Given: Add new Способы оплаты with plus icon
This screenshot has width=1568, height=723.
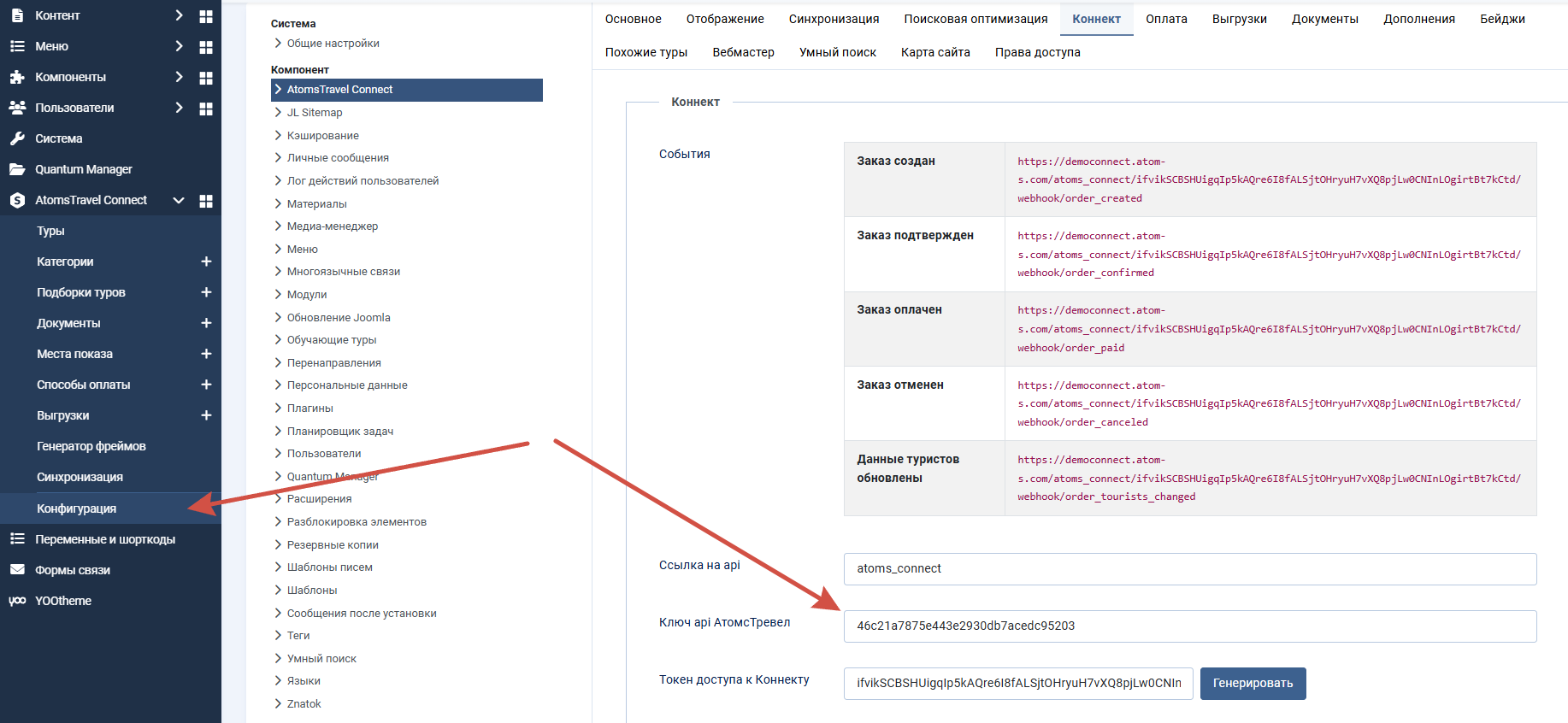Looking at the screenshot, I should [x=206, y=385].
